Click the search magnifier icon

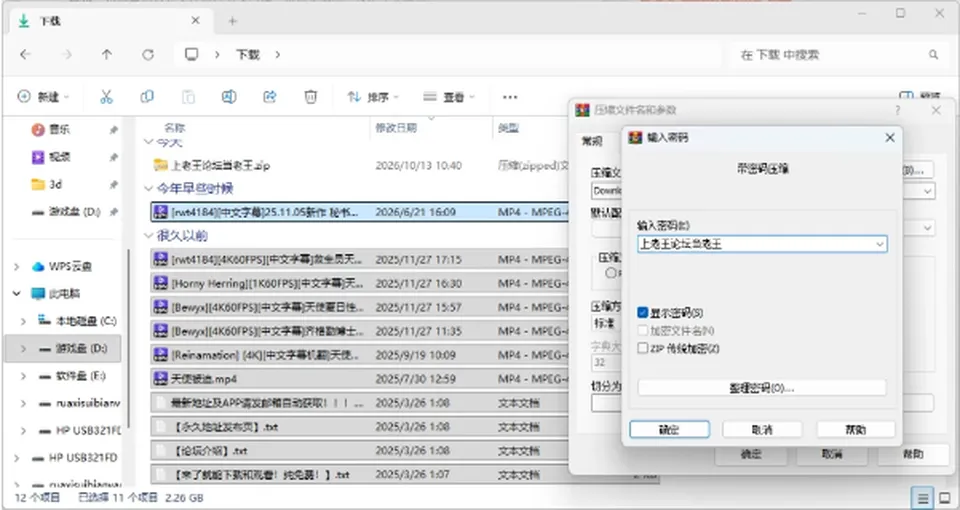934,54
